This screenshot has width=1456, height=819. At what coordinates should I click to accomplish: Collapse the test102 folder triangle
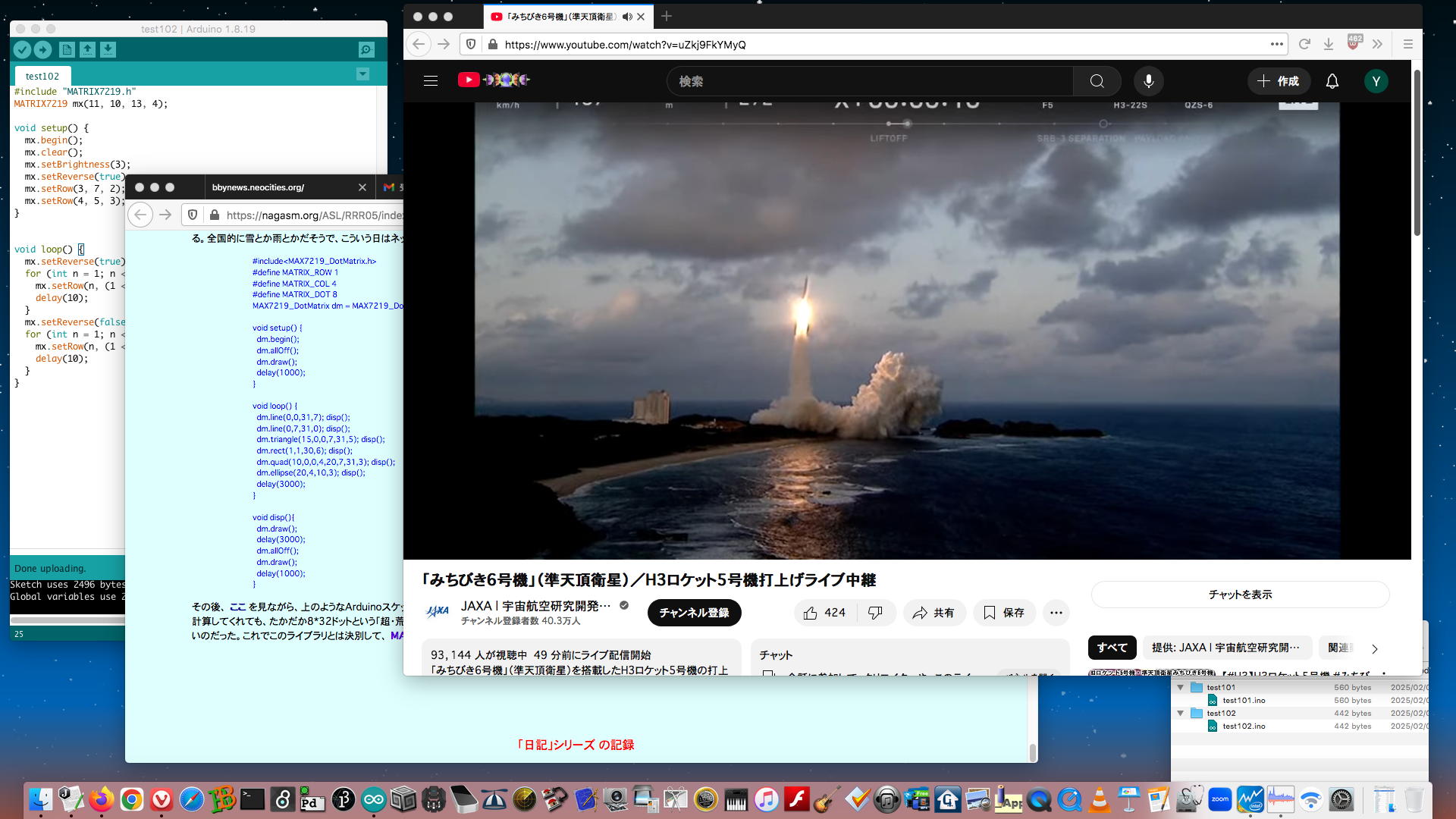[1180, 714]
